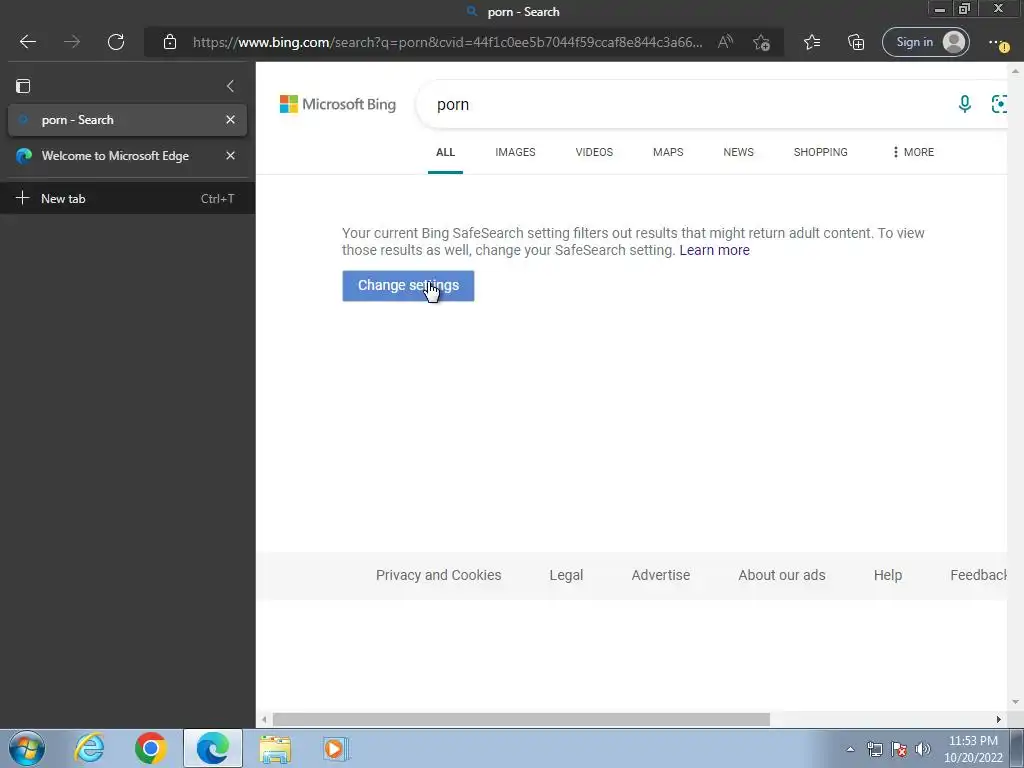Collapse the vertical tabs pane
1024x768 pixels.
click(x=230, y=86)
